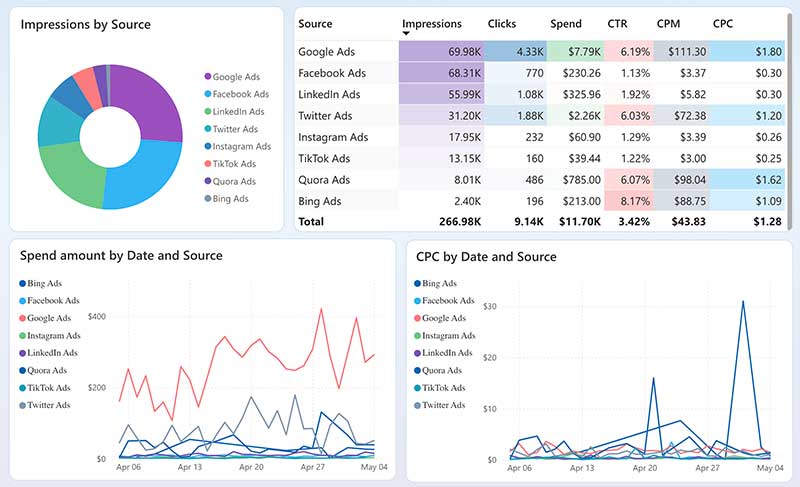The height and width of the screenshot is (487, 800).
Task: Click the table's vertical scrollbar
Action: 789,120
